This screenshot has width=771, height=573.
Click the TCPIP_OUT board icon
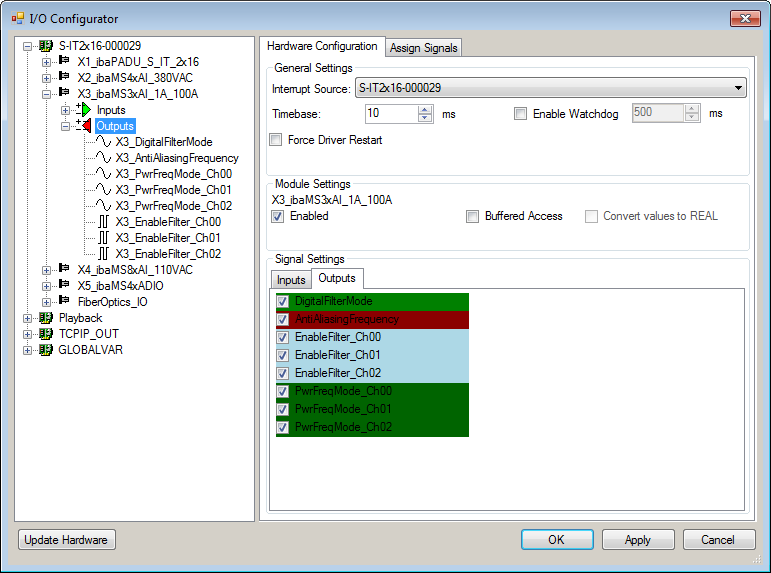46,334
